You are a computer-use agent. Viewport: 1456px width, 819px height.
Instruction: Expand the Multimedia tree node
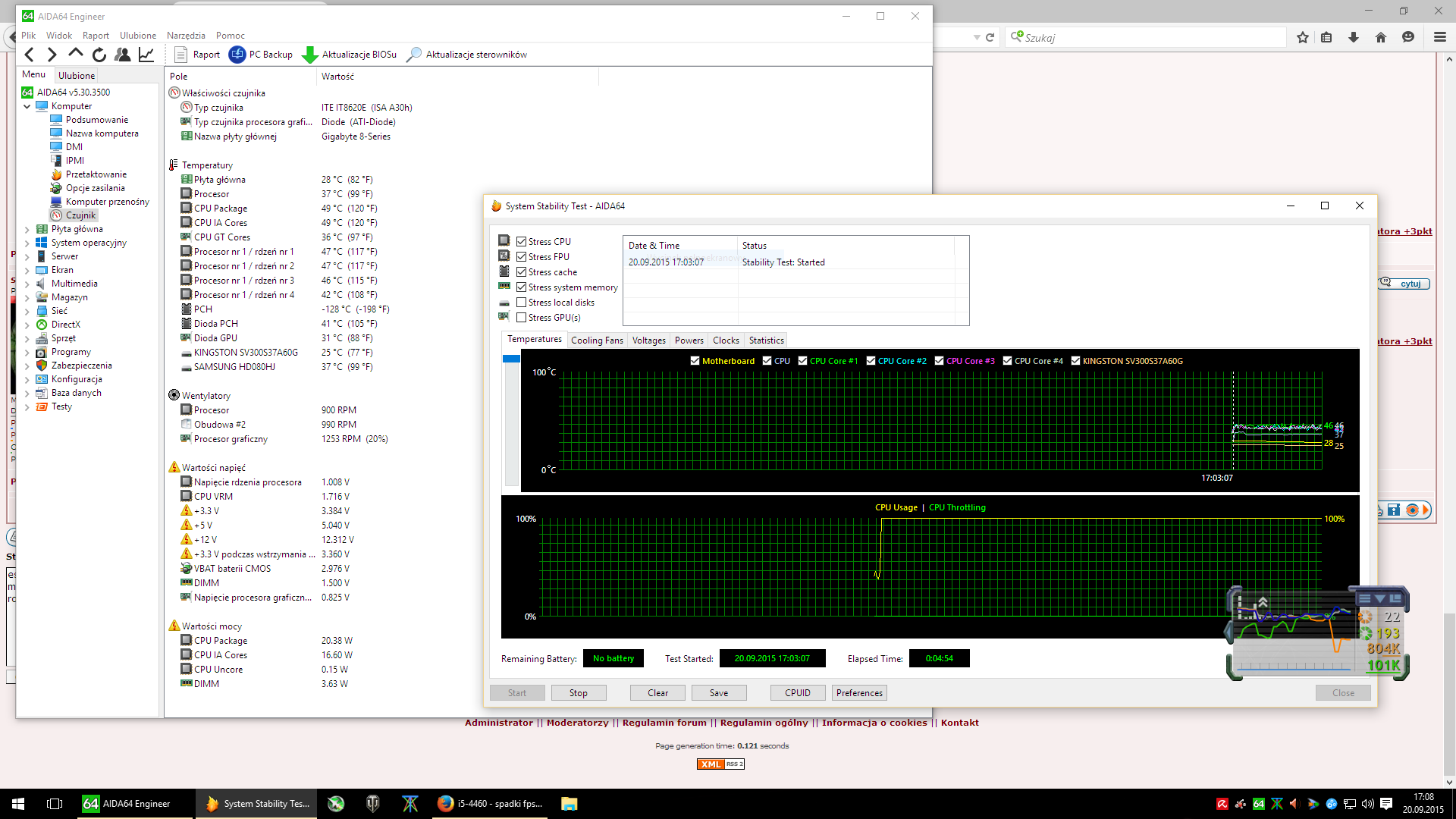click(x=27, y=284)
